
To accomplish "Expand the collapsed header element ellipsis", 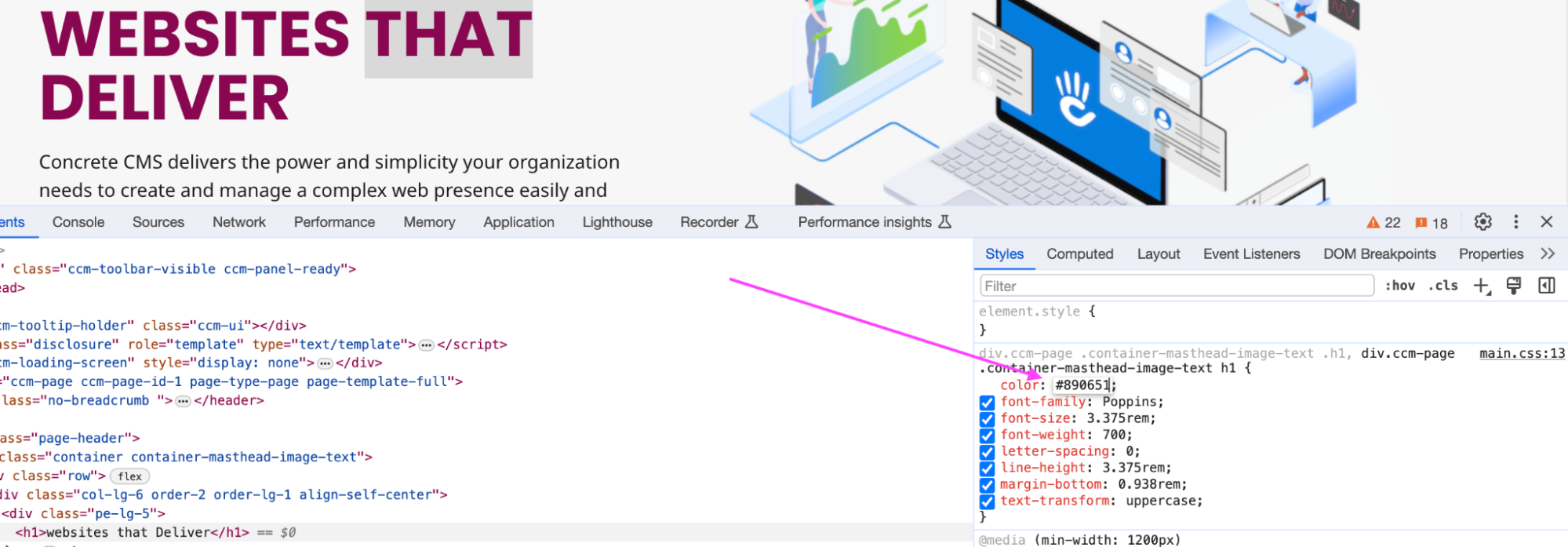I will click(x=183, y=401).
